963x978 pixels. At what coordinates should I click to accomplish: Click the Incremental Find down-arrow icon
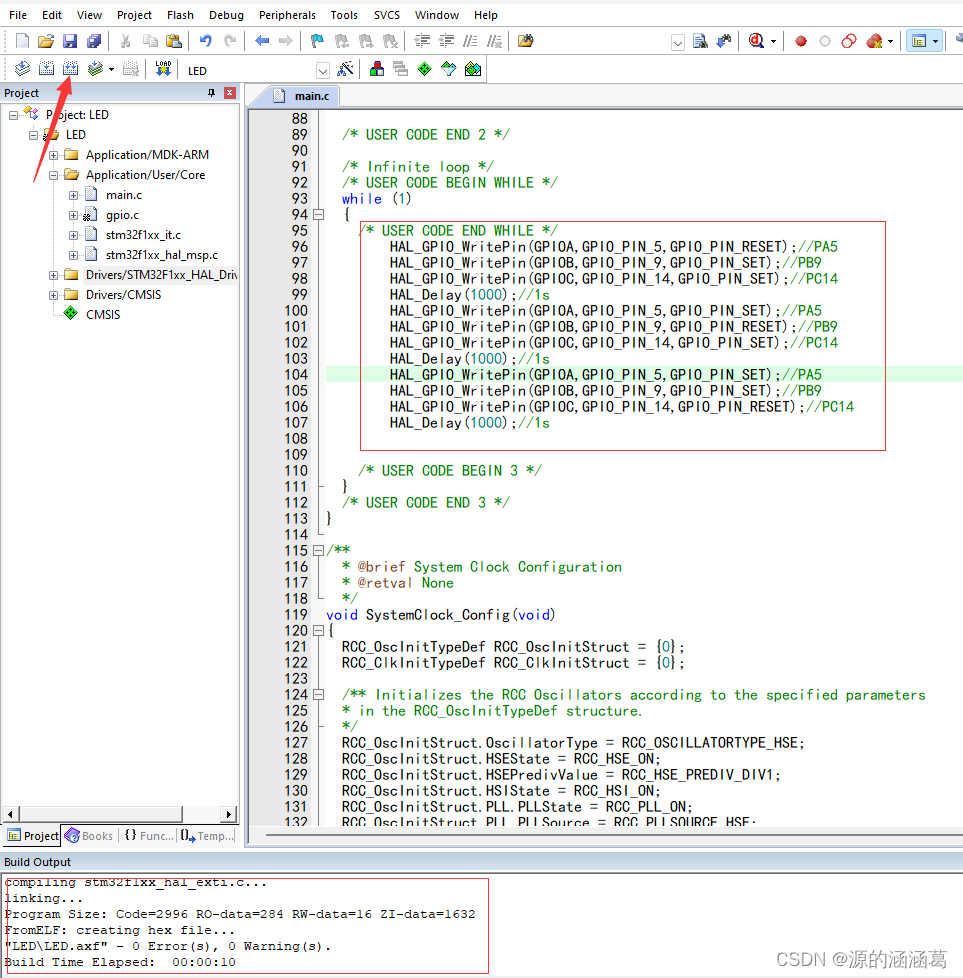(724, 41)
